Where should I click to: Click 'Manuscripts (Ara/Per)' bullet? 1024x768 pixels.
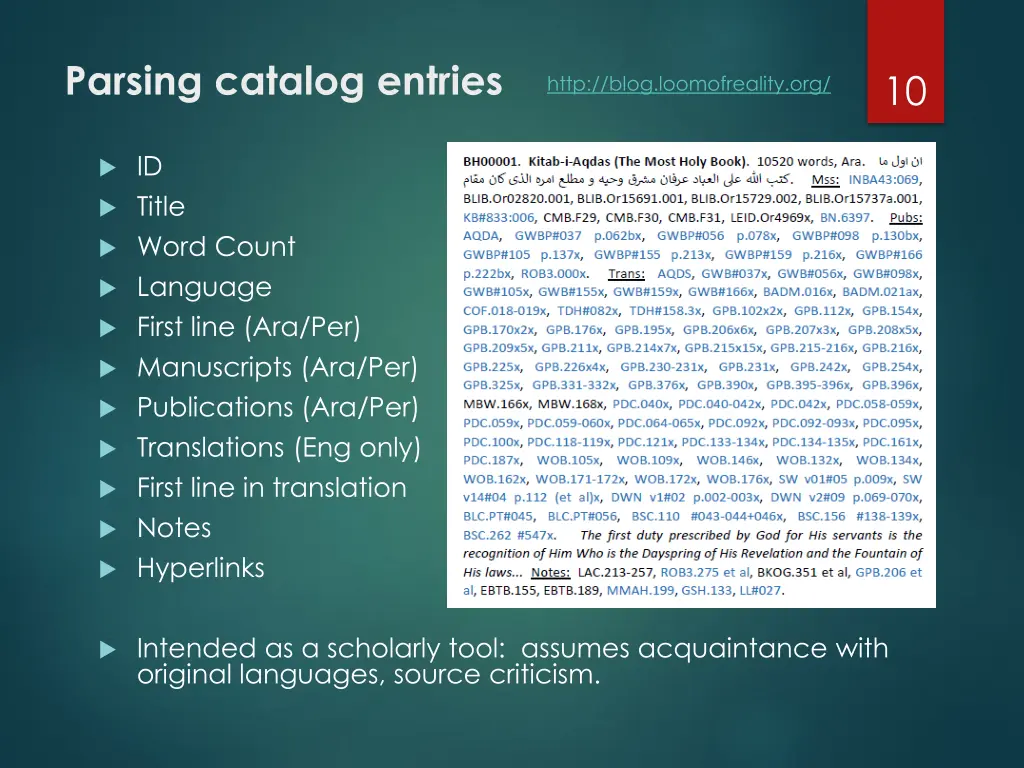[x=278, y=368]
